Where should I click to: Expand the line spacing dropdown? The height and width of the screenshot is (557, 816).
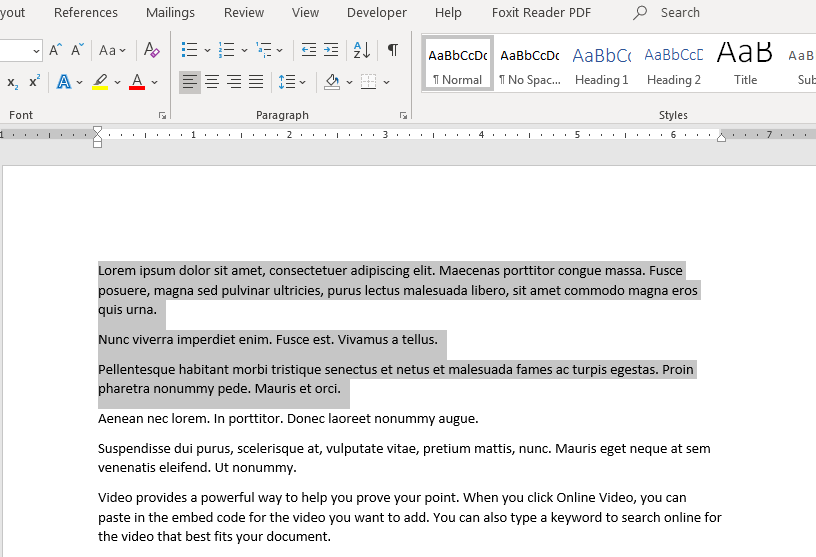(292, 82)
